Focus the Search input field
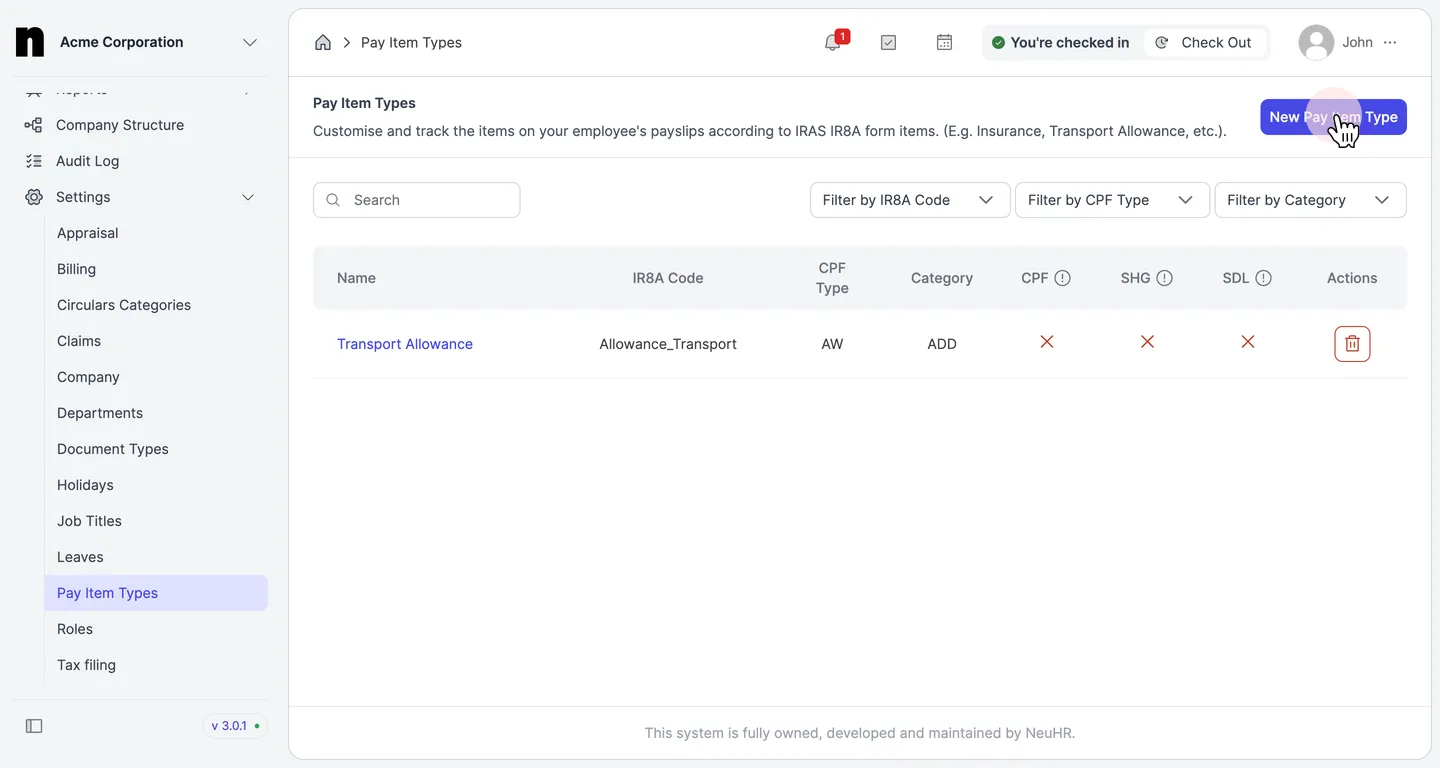 pyautogui.click(x=417, y=200)
